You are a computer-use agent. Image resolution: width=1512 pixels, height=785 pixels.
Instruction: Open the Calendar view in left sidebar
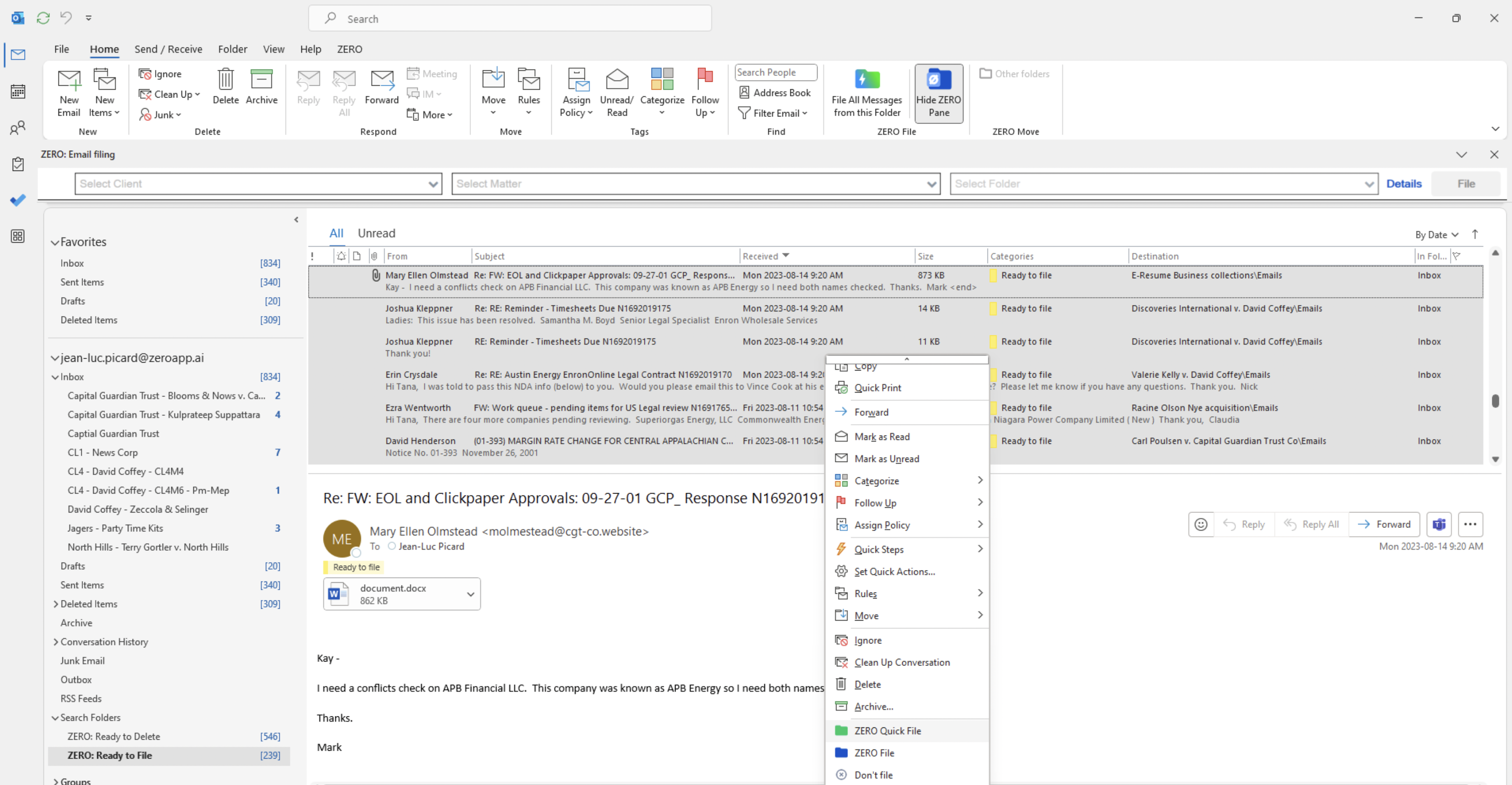[18, 91]
